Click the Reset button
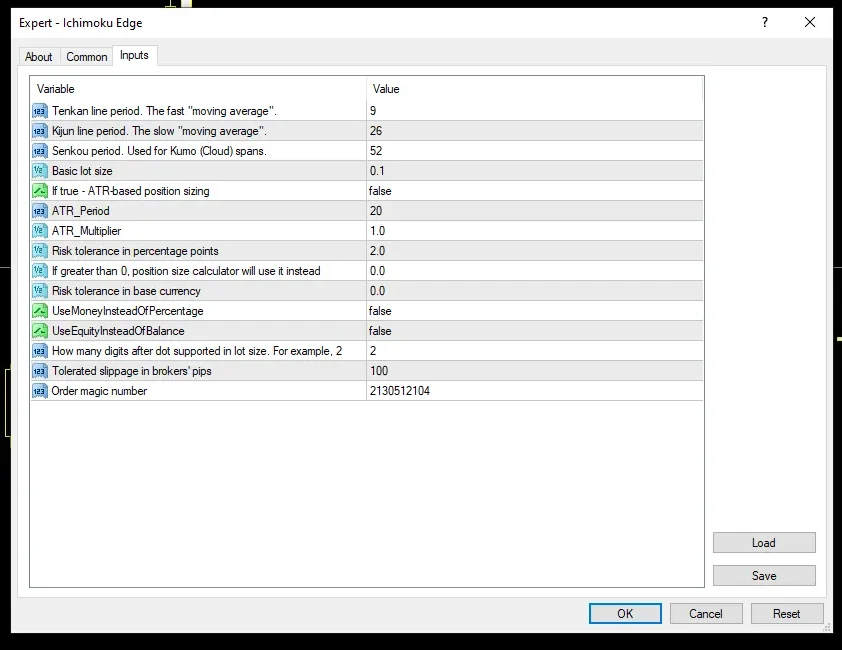Viewport: 842px width, 650px height. point(787,613)
